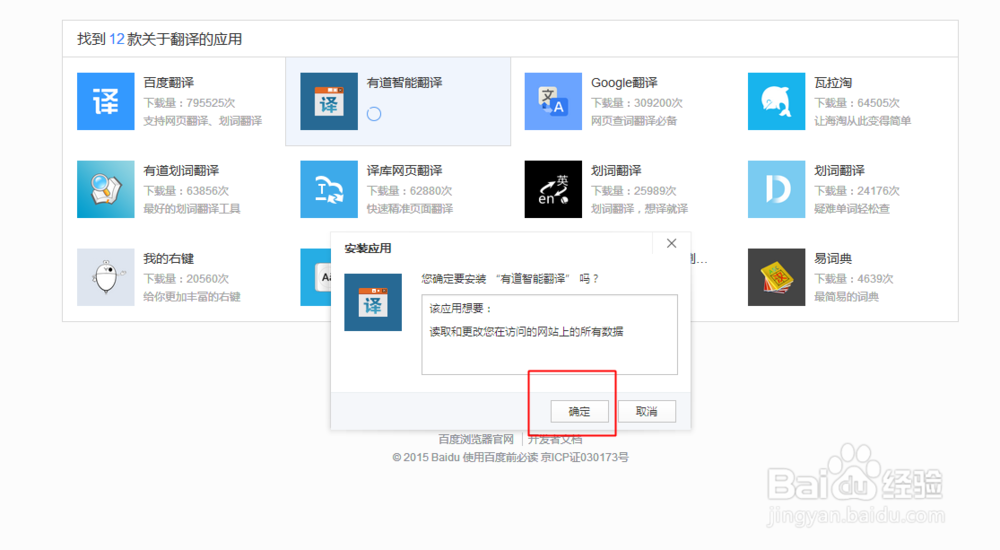This screenshot has height=550, width=1000.
Task: Click 下载量：309200次 text
Action: [636, 103]
